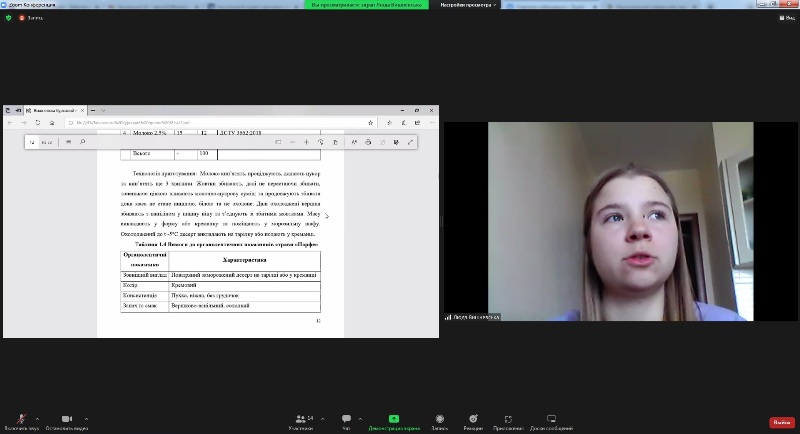Start recording the meeting
The height and width of the screenshot is (434, 800).
[439, 420]
